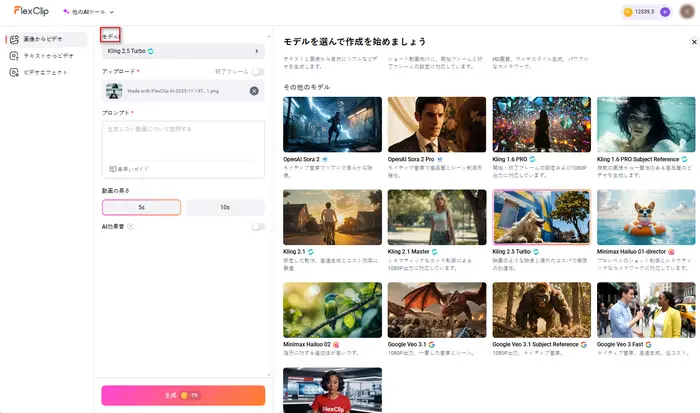The width and height of the screenshot is (700, 413).
Task: Close the model selection panel
Action: (694, 43)
